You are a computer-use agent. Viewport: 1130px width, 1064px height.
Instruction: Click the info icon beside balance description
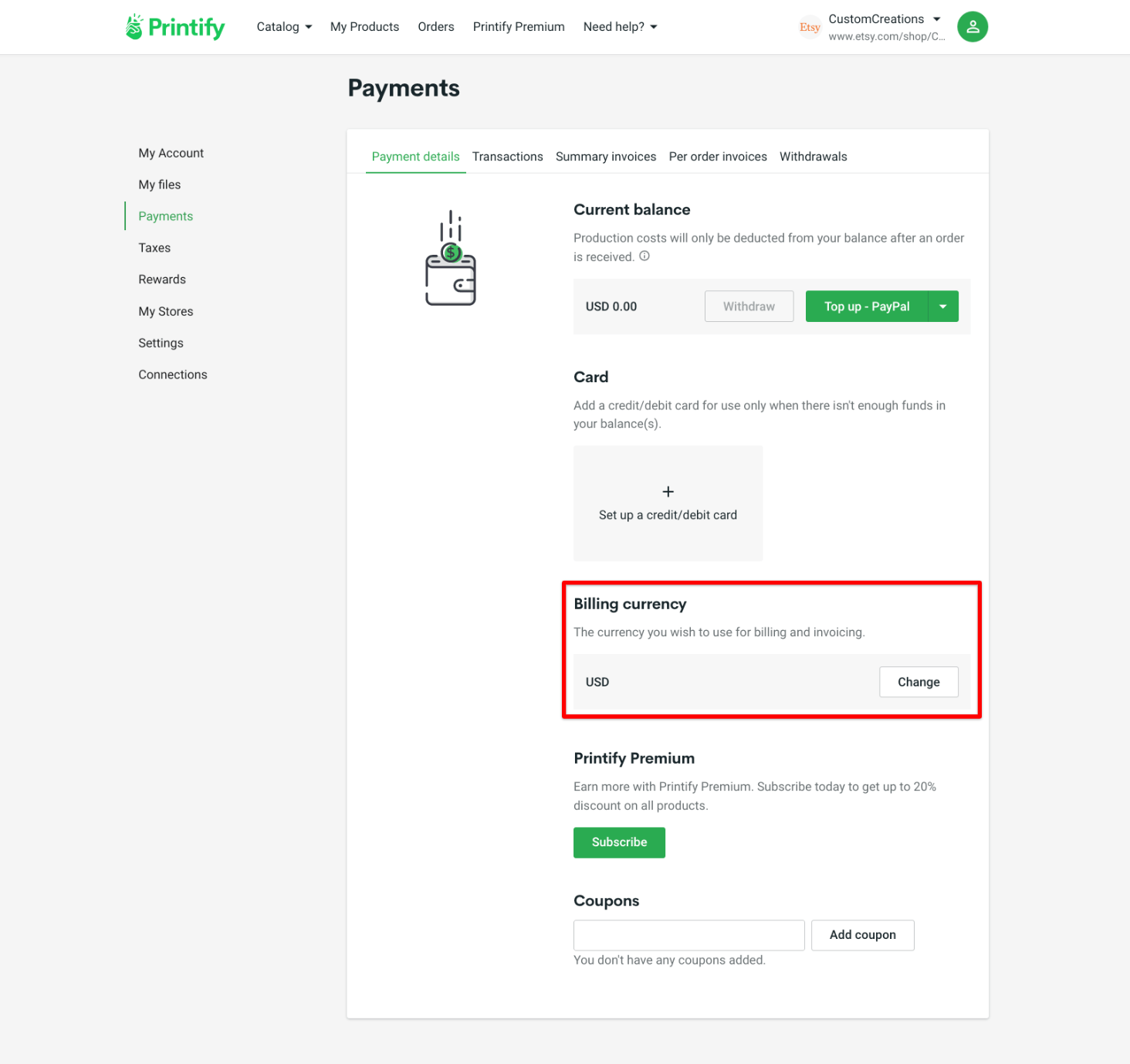[x=645, y=256]
